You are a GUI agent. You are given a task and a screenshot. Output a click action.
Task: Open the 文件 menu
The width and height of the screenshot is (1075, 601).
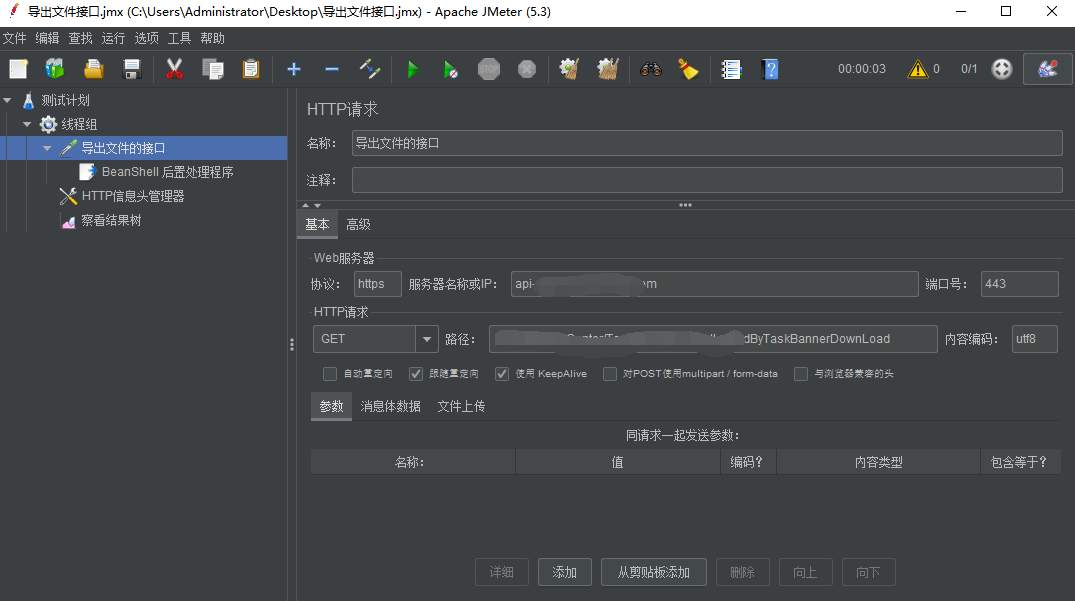(x=14, y=38)
